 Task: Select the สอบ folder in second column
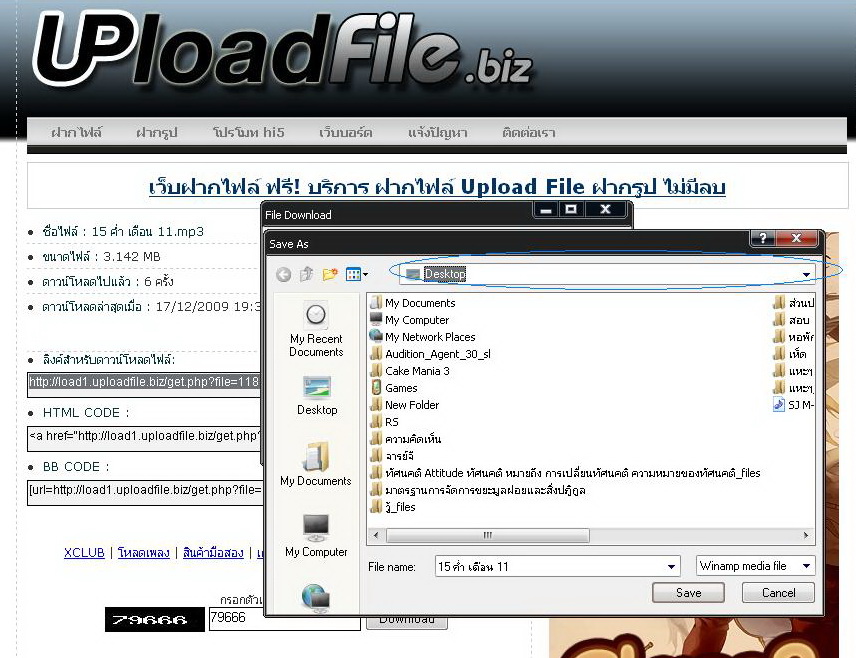coord(792,319)
